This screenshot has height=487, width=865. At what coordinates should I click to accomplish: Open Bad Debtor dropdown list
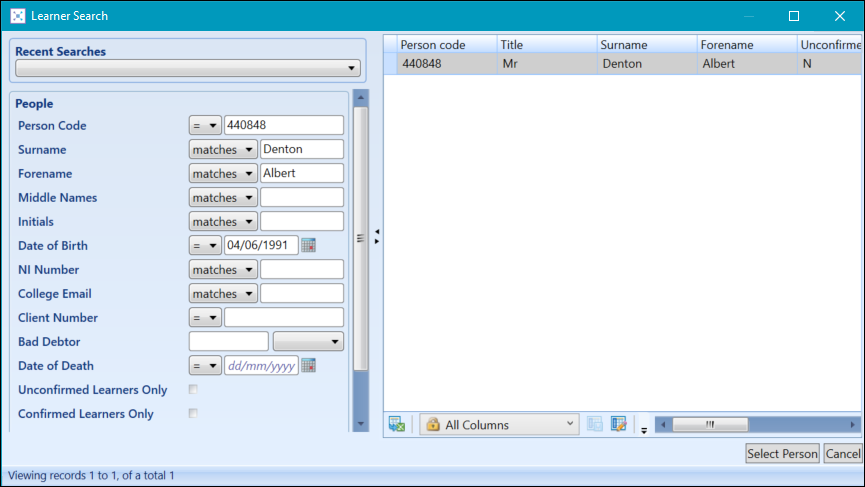coord(308,341)
